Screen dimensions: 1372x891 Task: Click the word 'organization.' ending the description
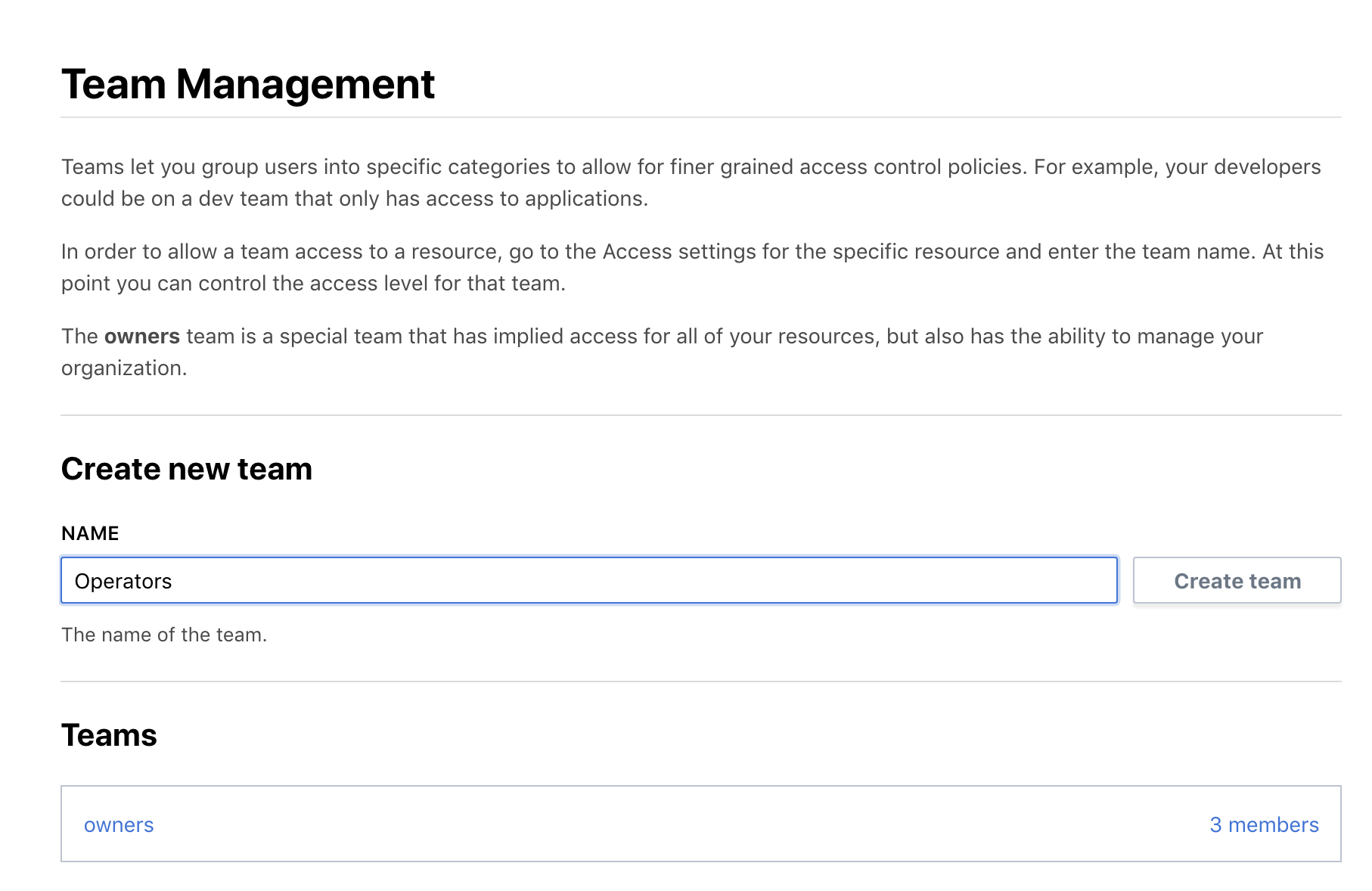point(124,368)
